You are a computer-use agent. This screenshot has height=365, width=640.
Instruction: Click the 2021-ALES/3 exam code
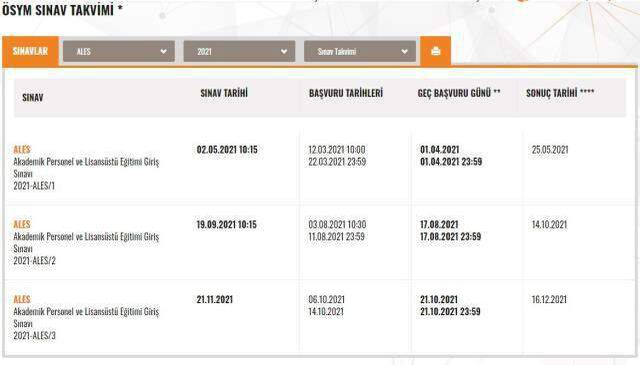(34, 336)
